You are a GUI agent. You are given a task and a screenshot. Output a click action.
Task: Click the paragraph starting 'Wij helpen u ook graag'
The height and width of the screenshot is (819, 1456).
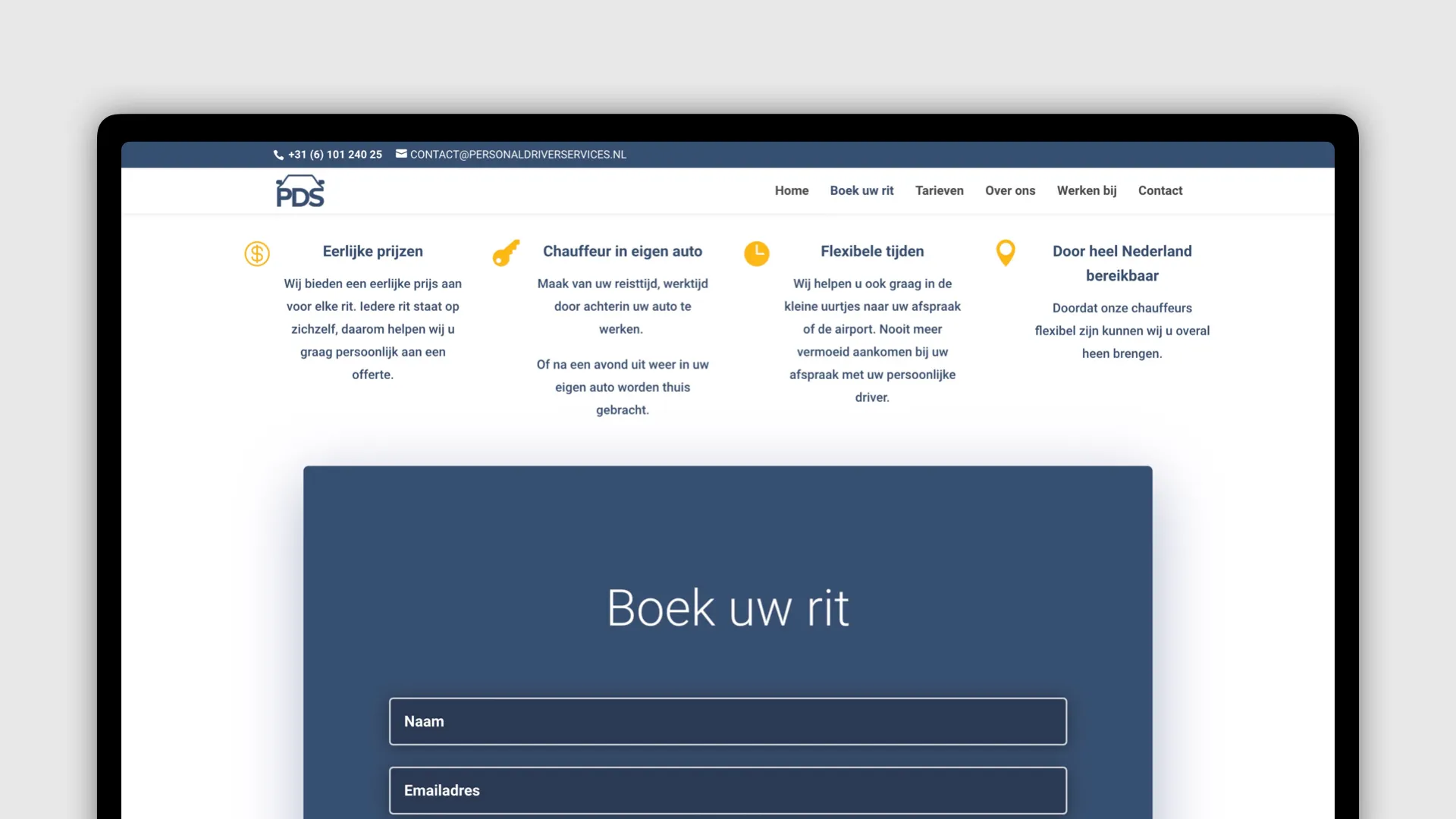pos(872,340)
